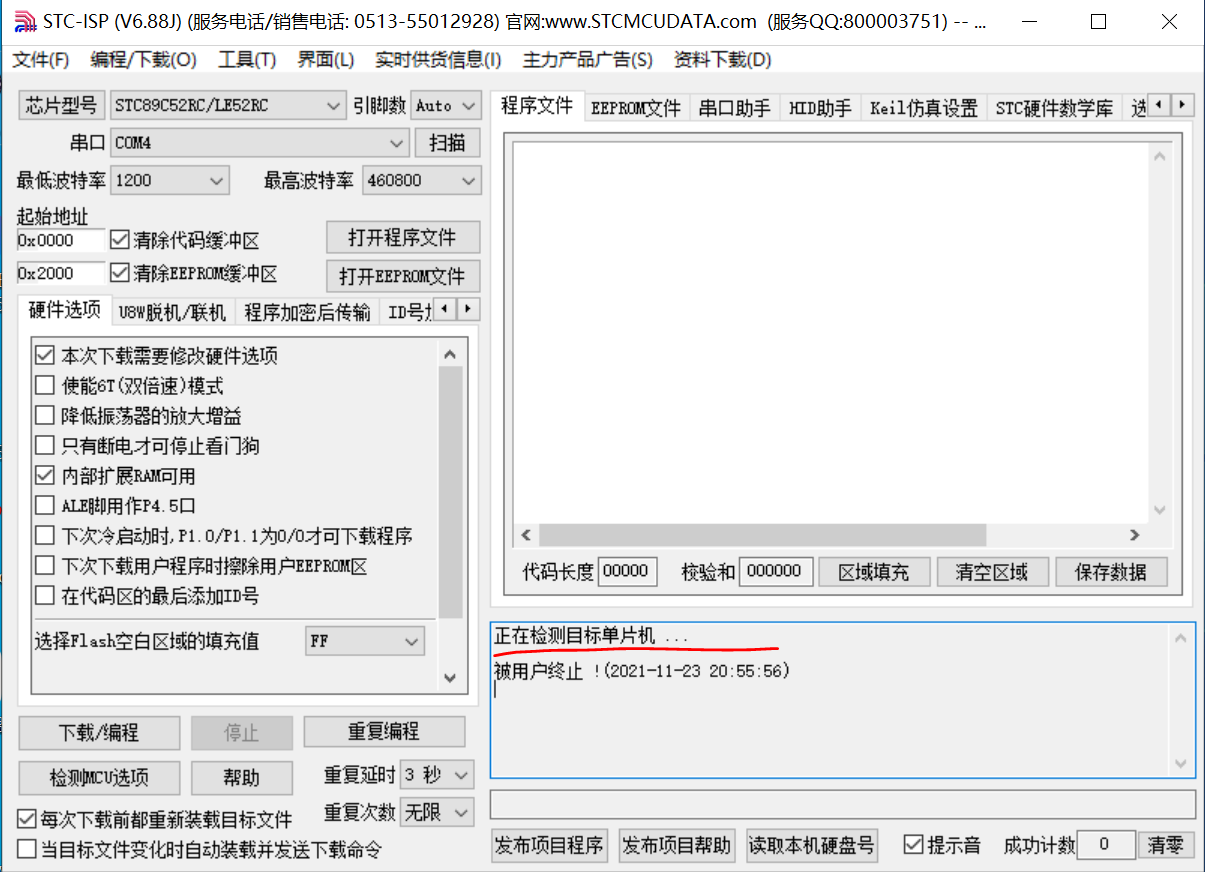
Task: Click 打开EEPROM文件 button
Action: [403, 275]
